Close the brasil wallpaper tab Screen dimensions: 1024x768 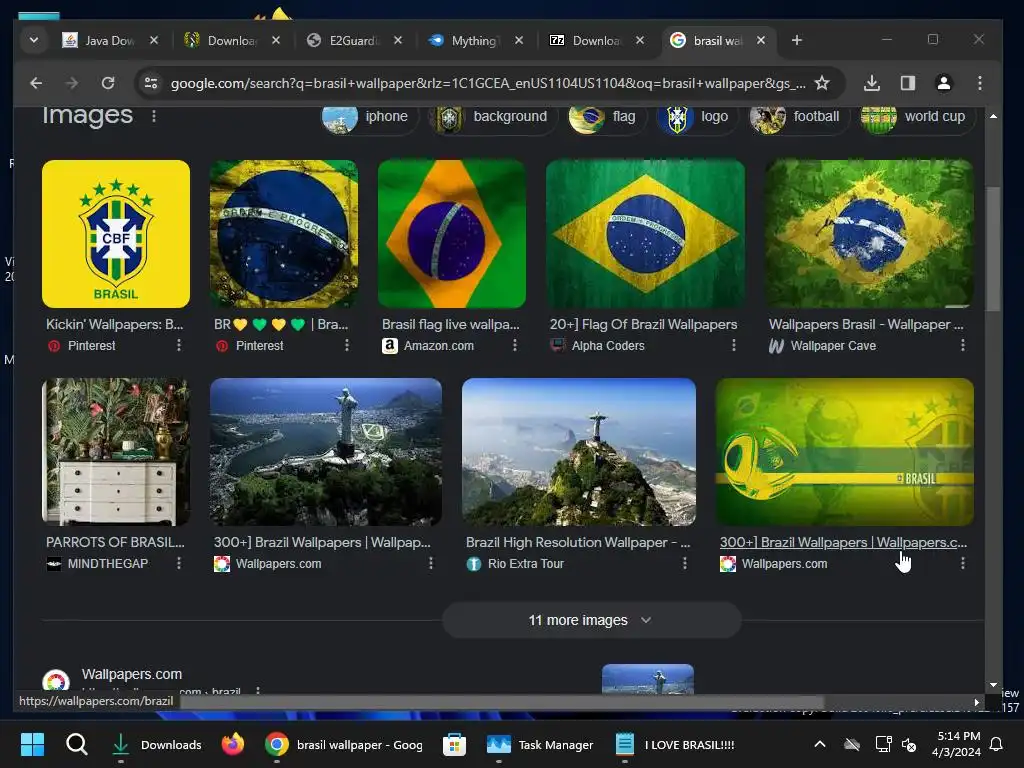[761, 40]
